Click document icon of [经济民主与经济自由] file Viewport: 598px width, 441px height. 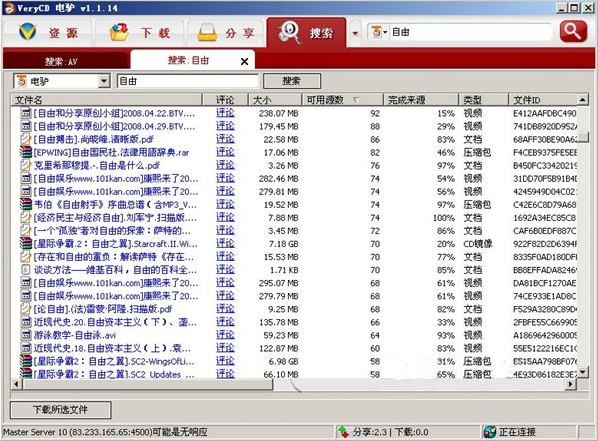(x=26, y=217)
